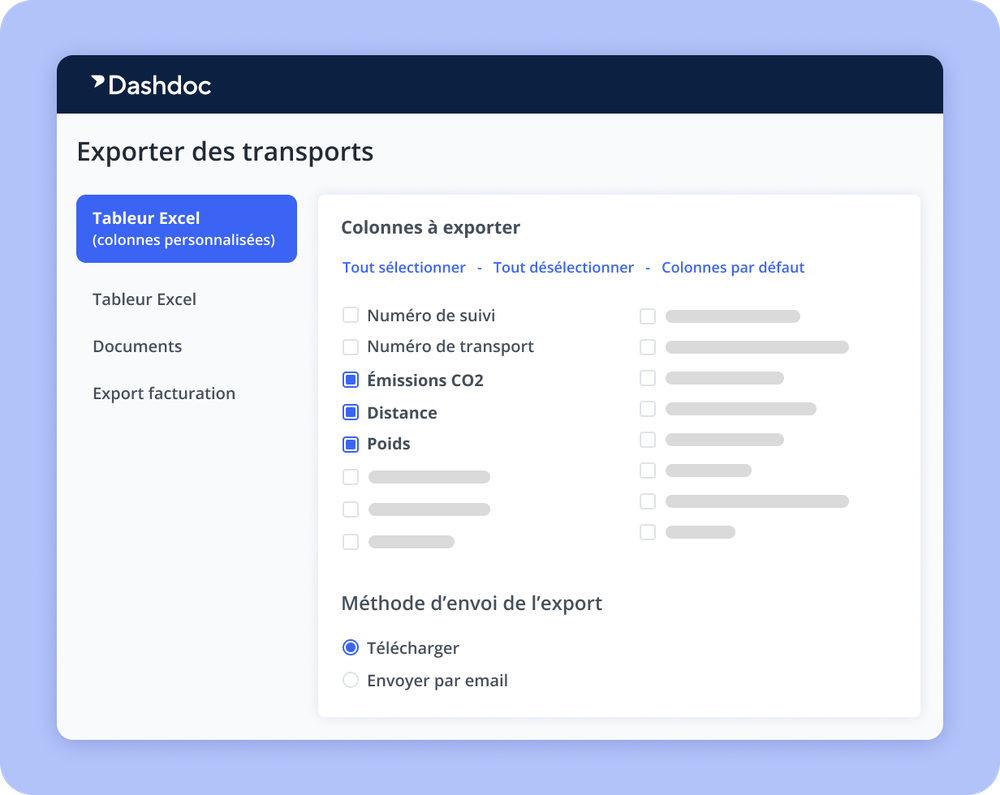This screenshot has width=1000, height=795.
Task: Click the Tout sélectionner link
Action: (403, 267)
